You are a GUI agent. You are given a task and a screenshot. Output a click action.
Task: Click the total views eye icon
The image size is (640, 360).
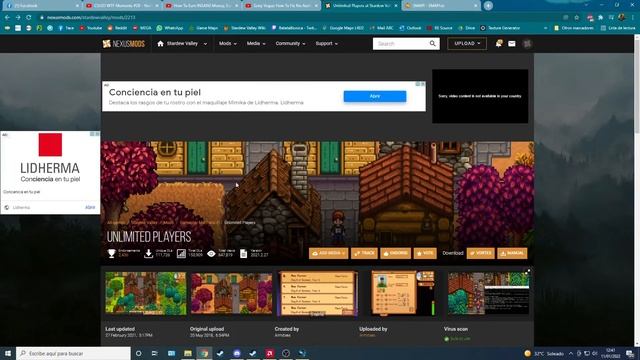click(x=211, y=253)
